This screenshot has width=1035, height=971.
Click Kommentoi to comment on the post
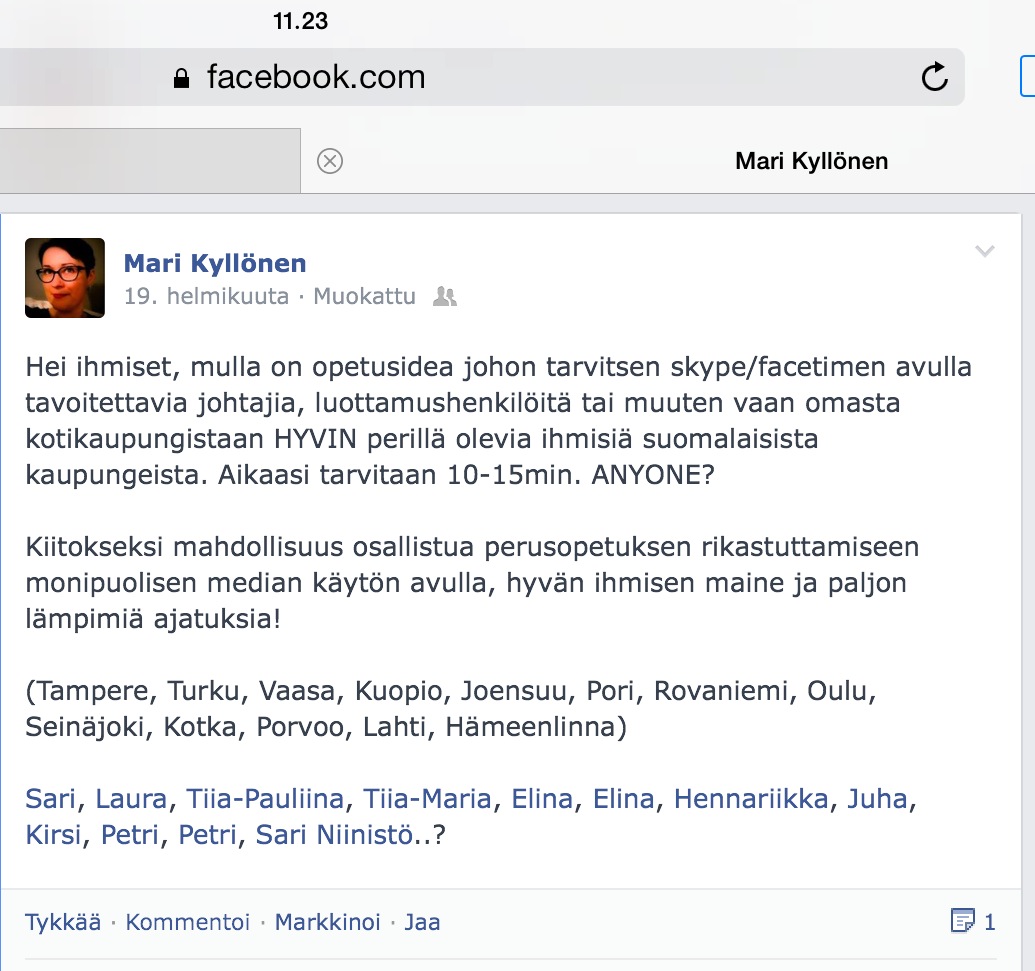187,922
